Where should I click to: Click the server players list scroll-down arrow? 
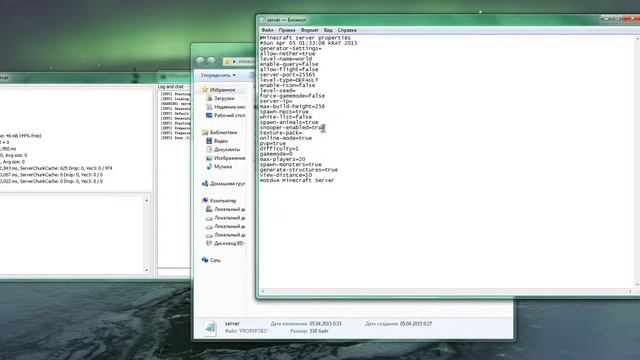click(147, 270)
